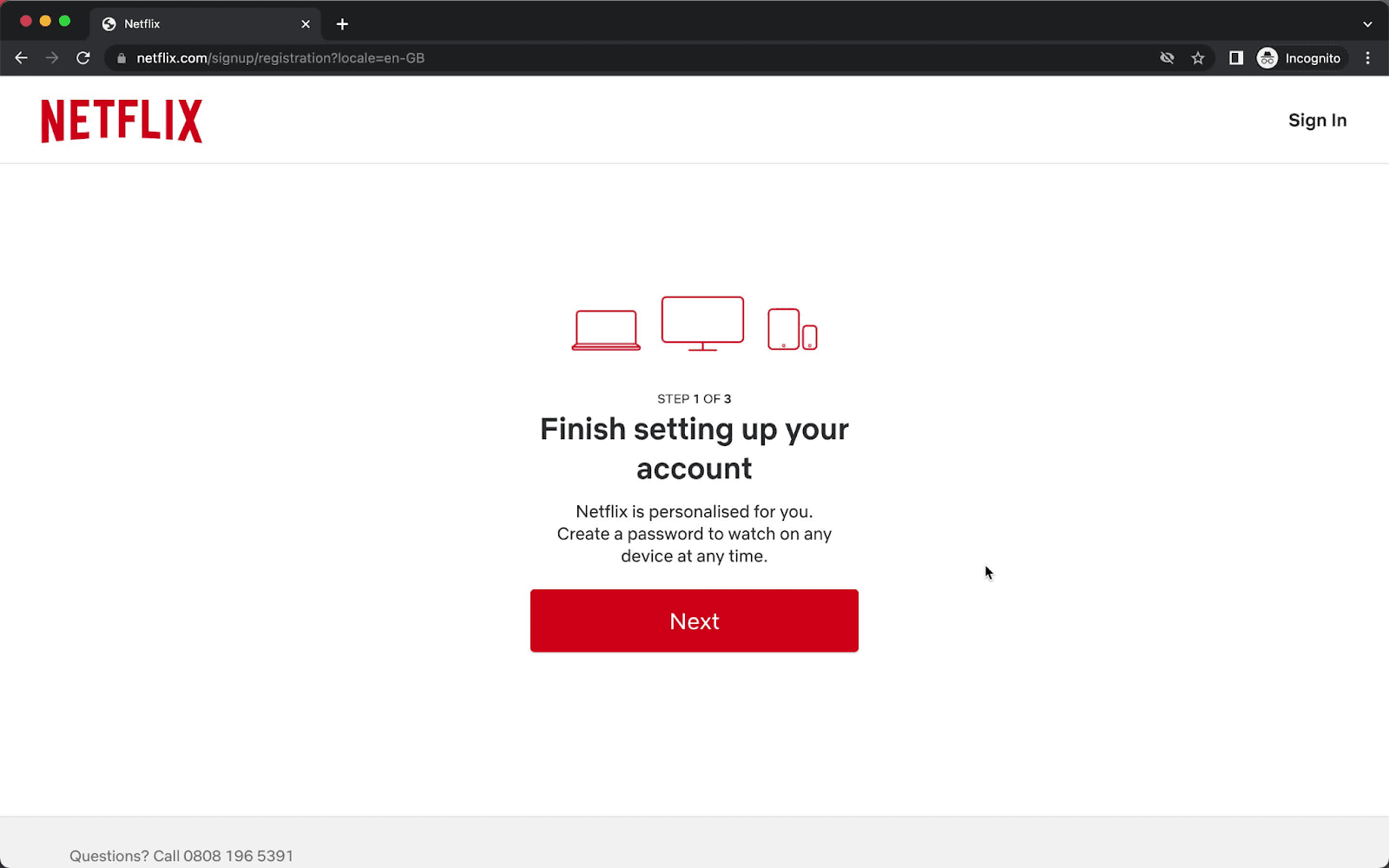The height and width of the screenshot is (868, 1389).
Task: Click the Netflix logo
Action: click(122, 121)
